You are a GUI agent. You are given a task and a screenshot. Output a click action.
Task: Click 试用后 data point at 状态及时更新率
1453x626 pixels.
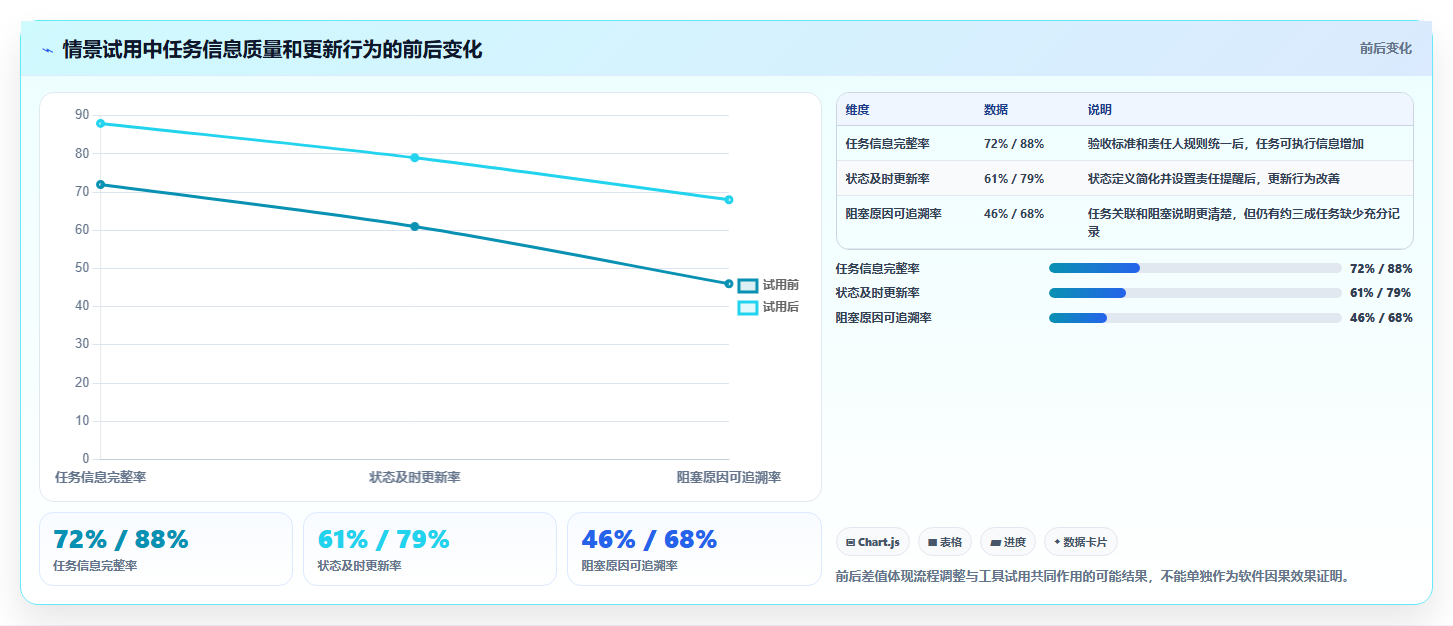coord(414,158)
